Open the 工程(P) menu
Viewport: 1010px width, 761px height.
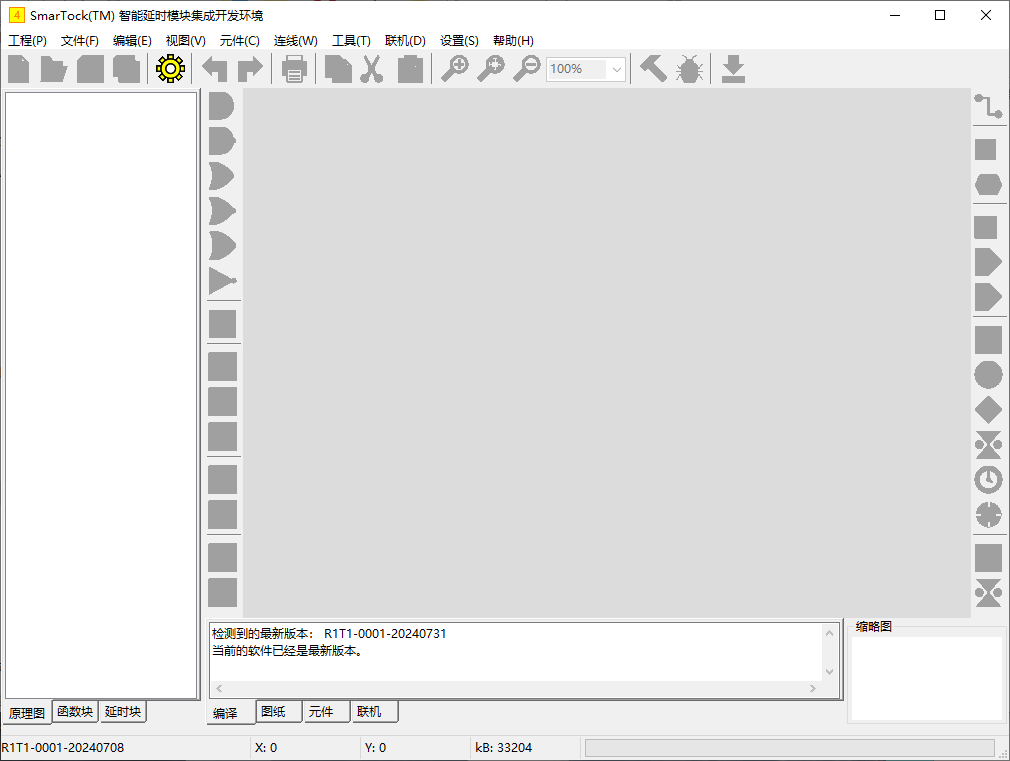27,41
